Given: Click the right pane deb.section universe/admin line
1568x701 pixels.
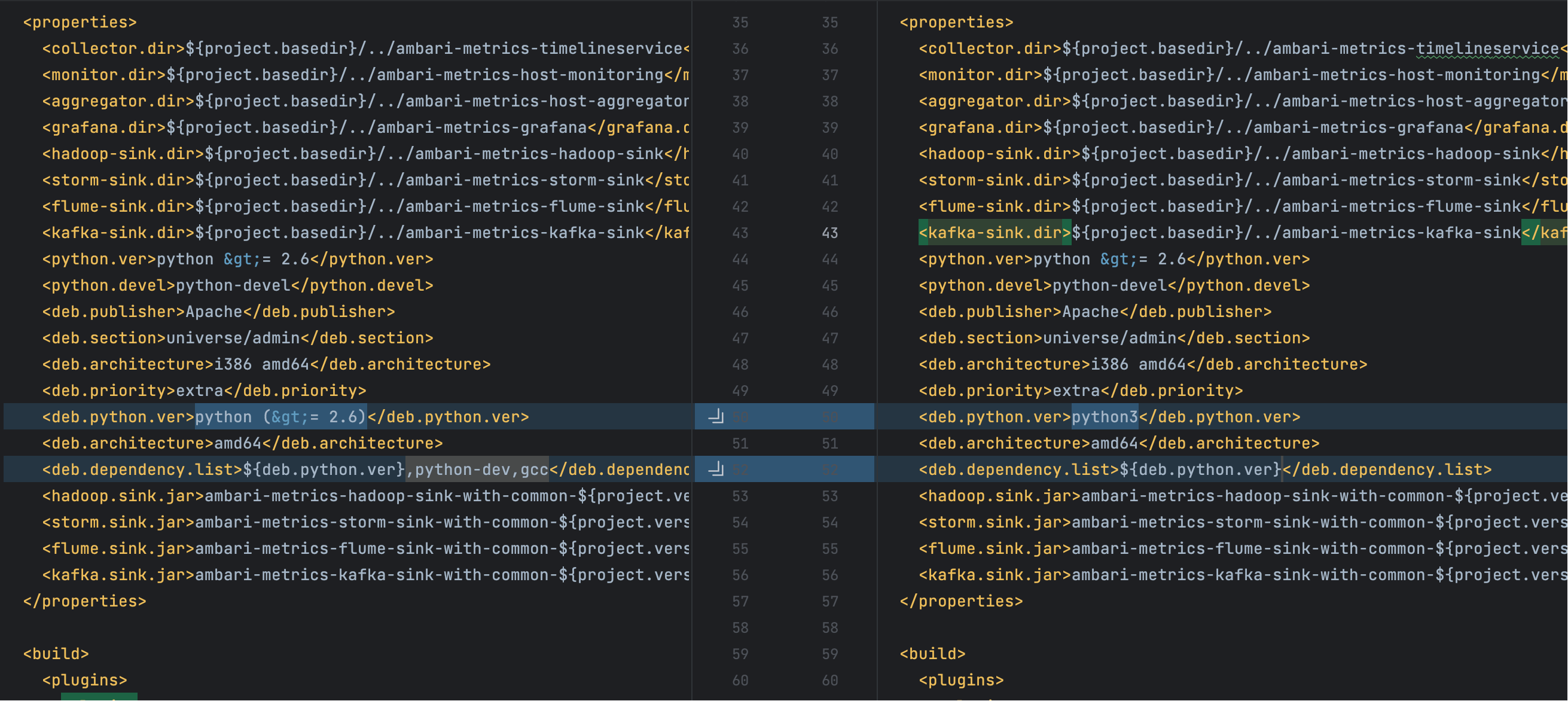Looking at the screenshot, I should [1114, 338].
